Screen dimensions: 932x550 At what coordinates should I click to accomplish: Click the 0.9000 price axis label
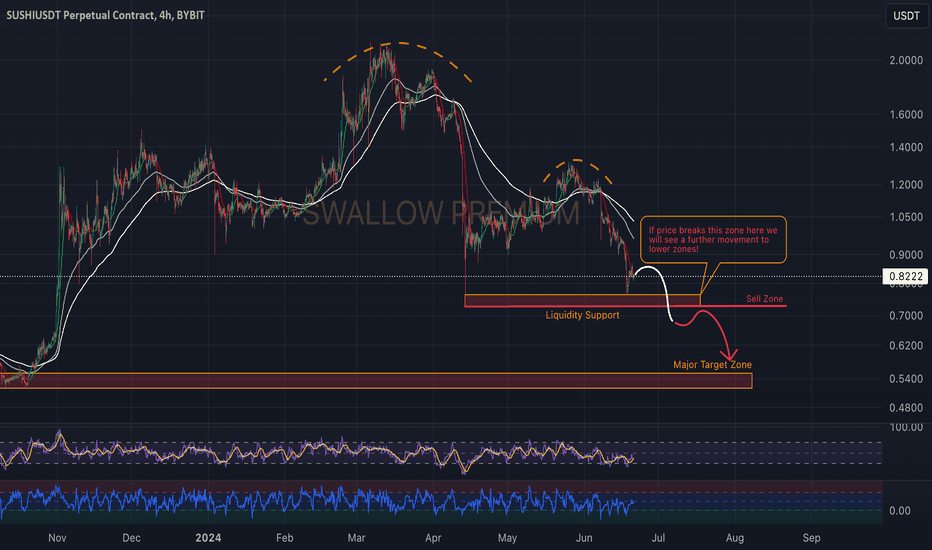(906, 255)
